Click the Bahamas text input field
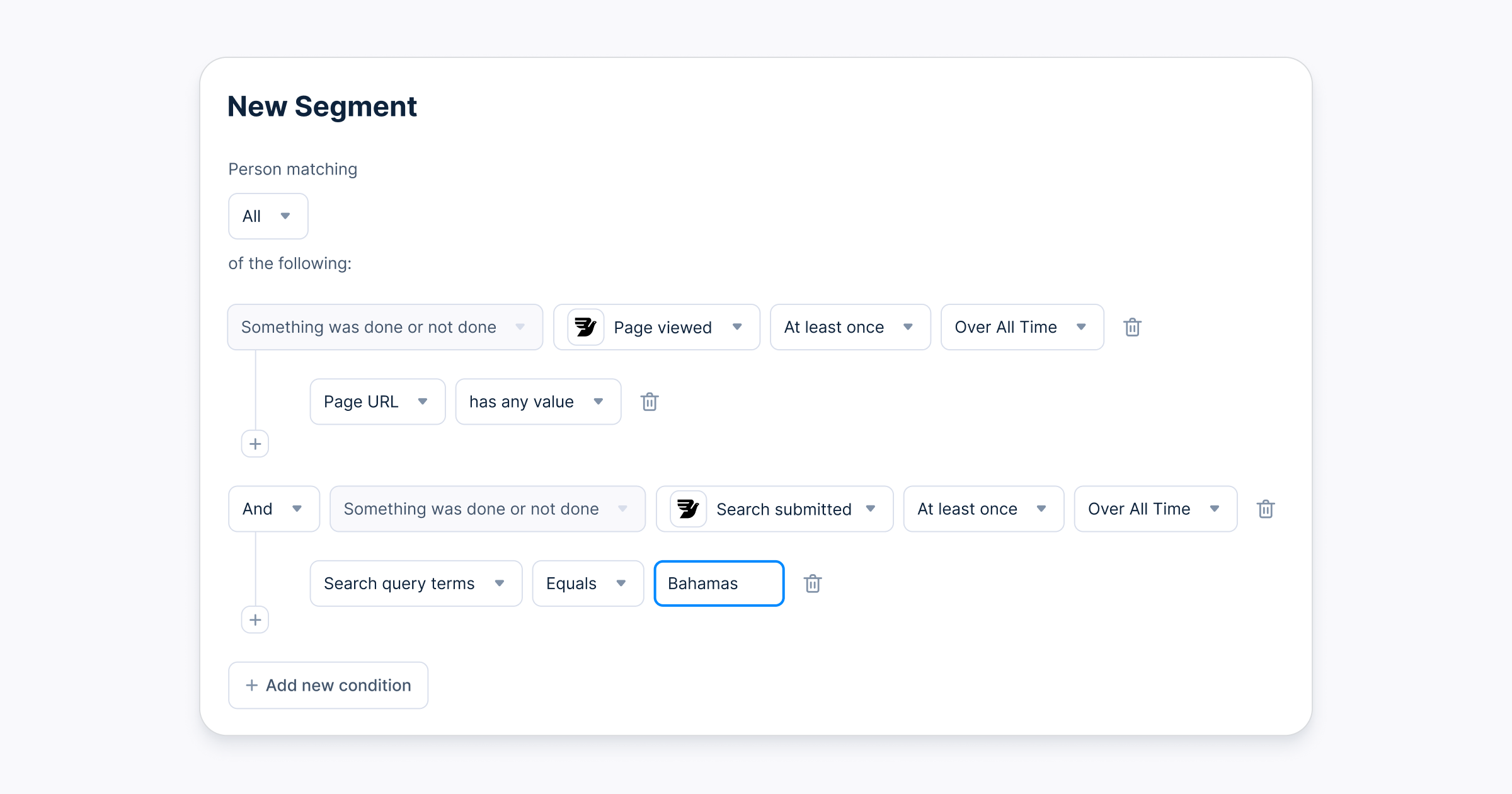This screenshot has width=1512, height=794. coord(718,584)
